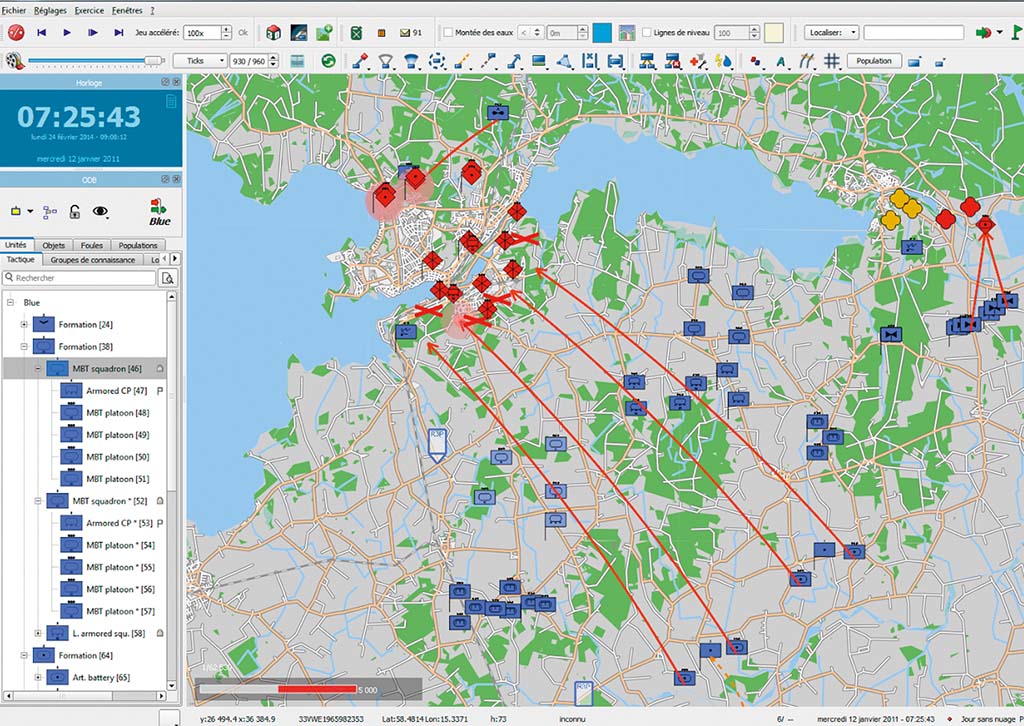This screenshot has height=726, width=1024.
Task: Click the Rechercher search field
Action: click(x=80, y=278)
